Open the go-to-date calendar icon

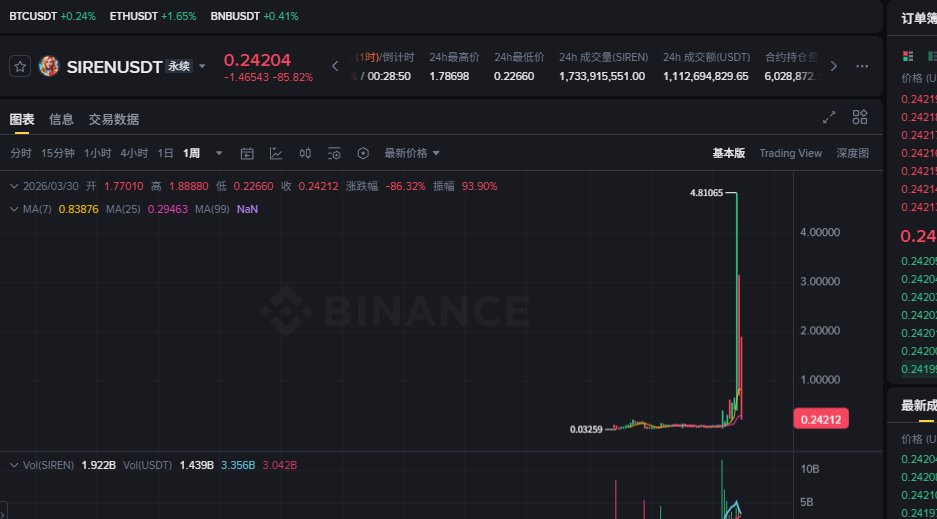coord(247,153)
